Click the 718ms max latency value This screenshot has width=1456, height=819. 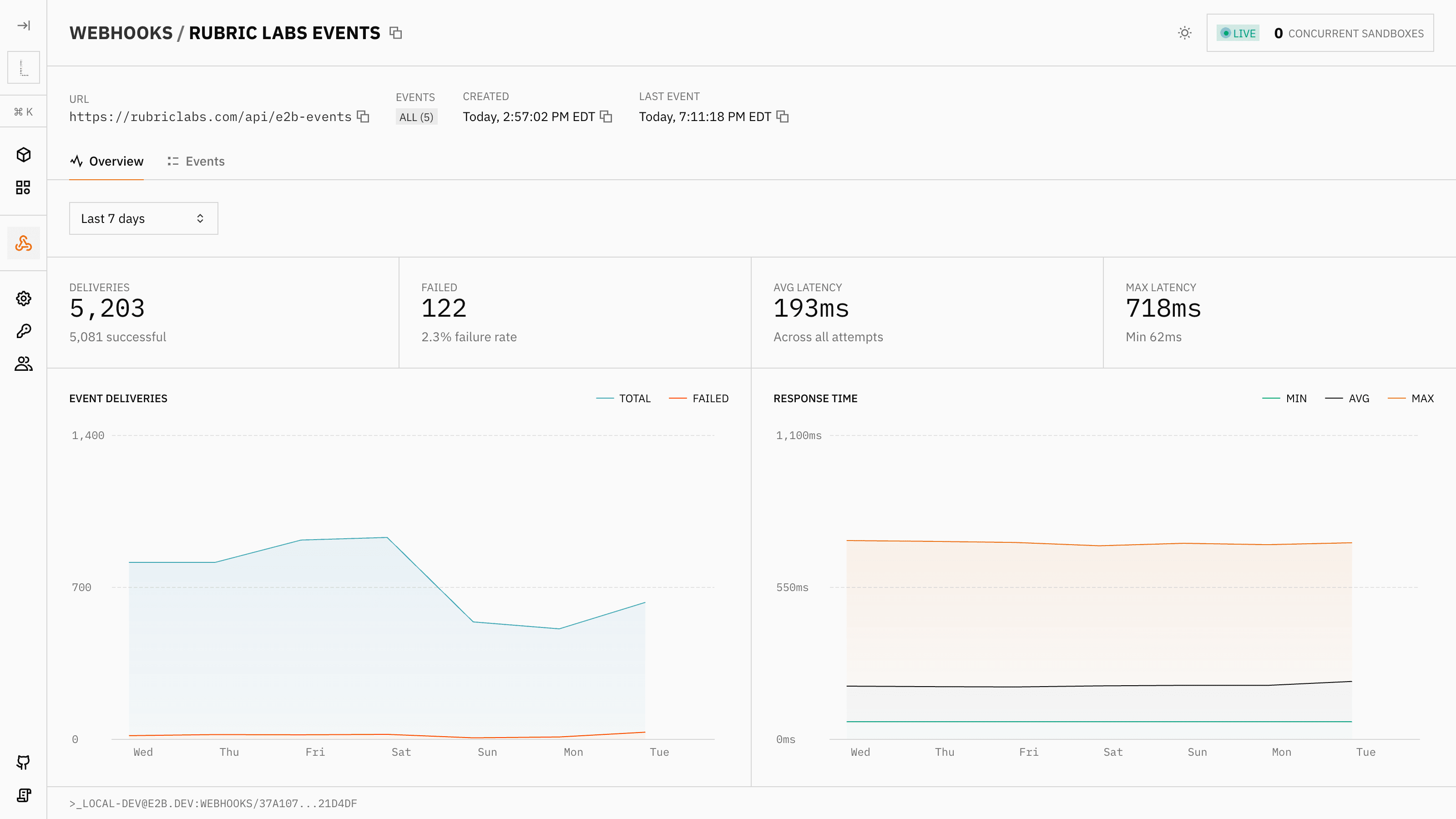[1163, 308]
